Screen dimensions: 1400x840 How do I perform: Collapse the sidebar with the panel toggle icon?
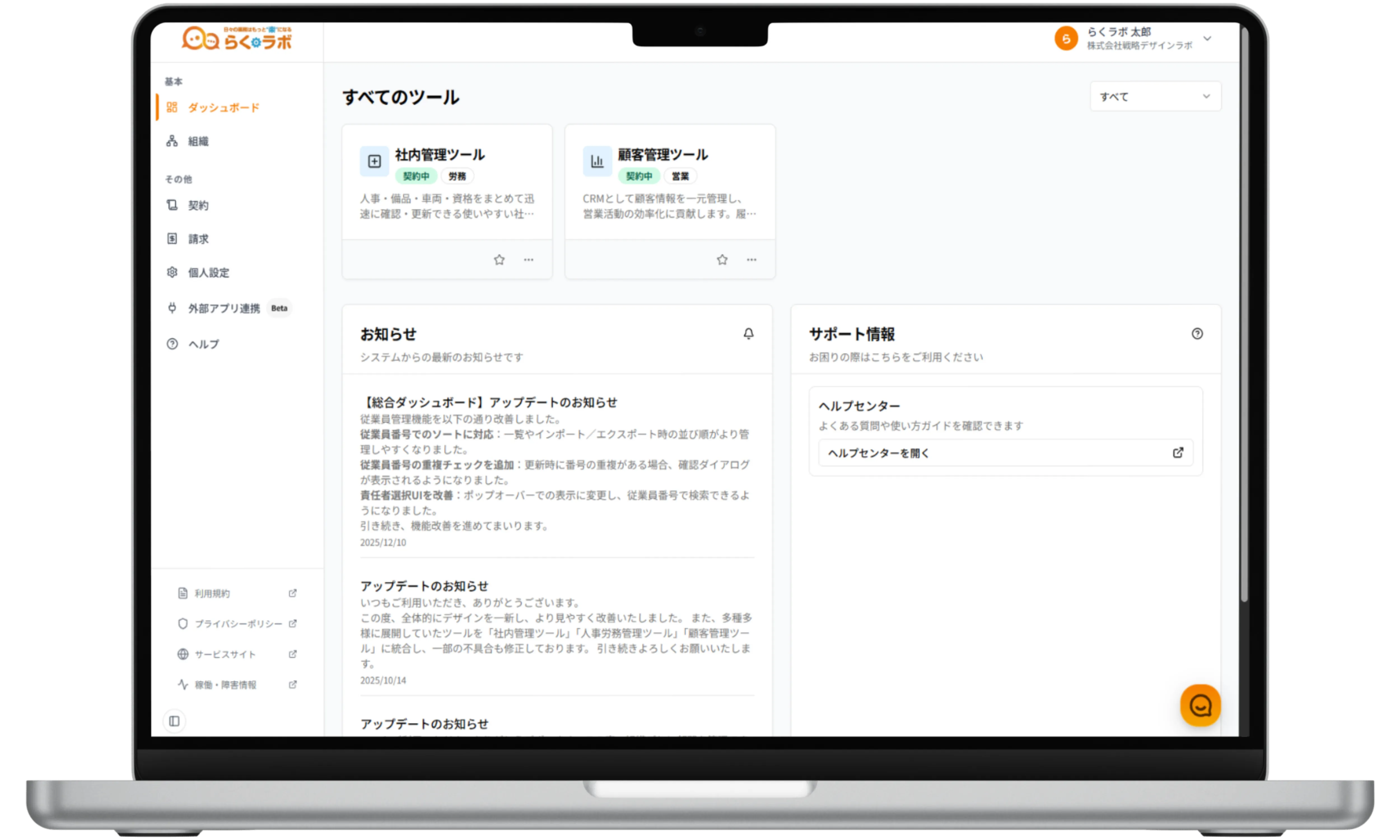pyautogui.click(x=174, y=721)
